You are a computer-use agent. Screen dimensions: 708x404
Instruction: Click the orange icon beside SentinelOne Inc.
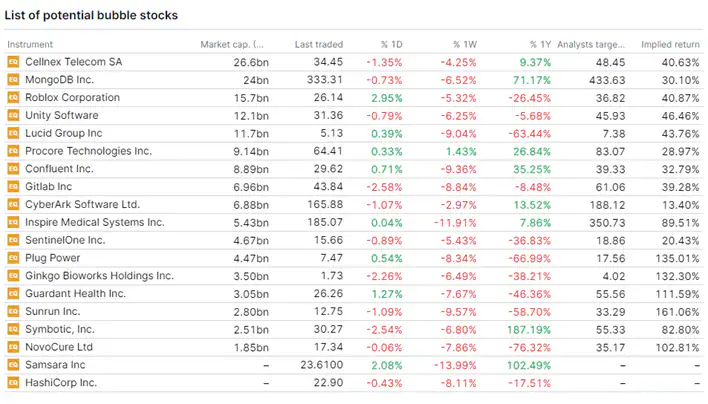(x=13, y=240)
